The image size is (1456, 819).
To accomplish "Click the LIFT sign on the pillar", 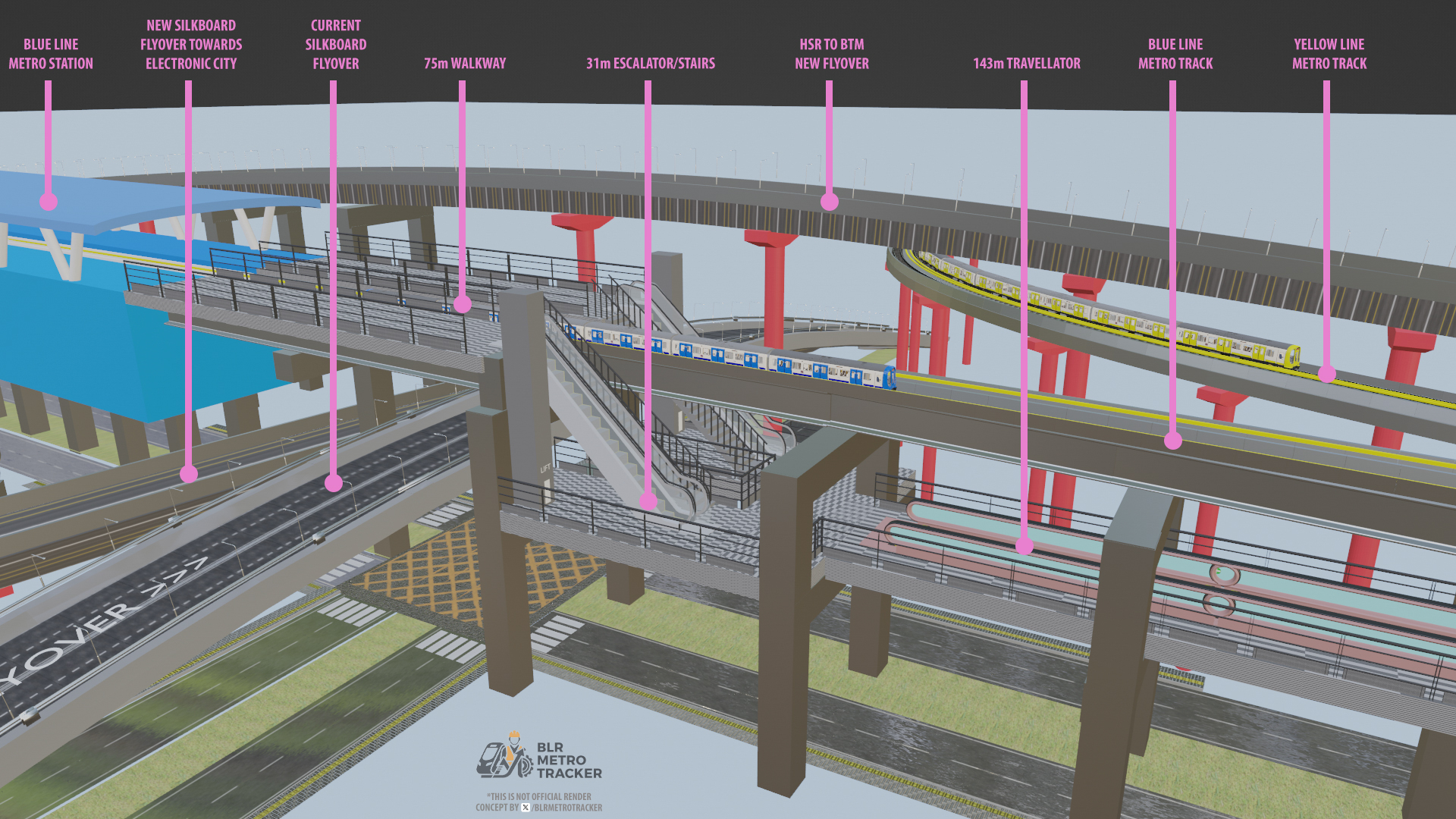I will coord(545,469).
